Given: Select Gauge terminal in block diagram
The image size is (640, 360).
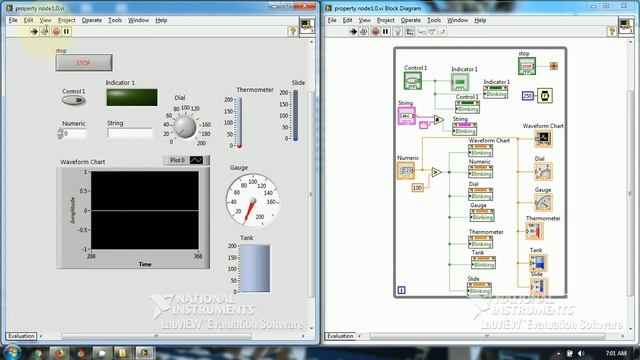Looking at the screenshot, I should [544, 202].
